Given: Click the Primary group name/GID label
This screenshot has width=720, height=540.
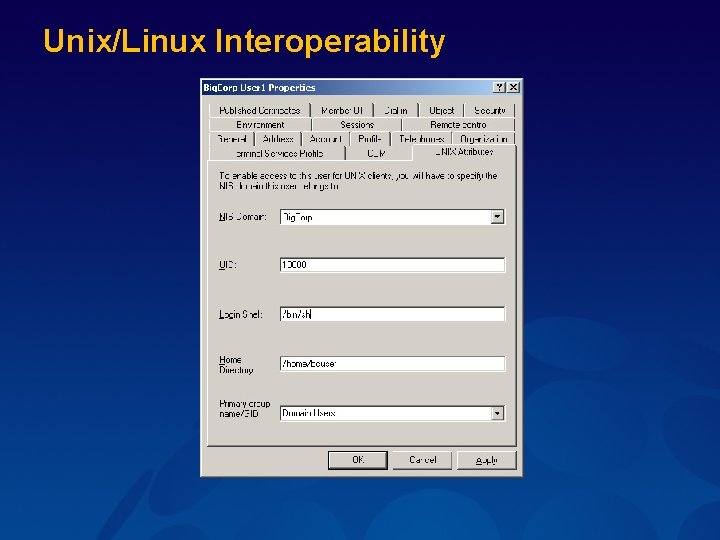Looking at the screenshot, I should click(x=245, y=409).
